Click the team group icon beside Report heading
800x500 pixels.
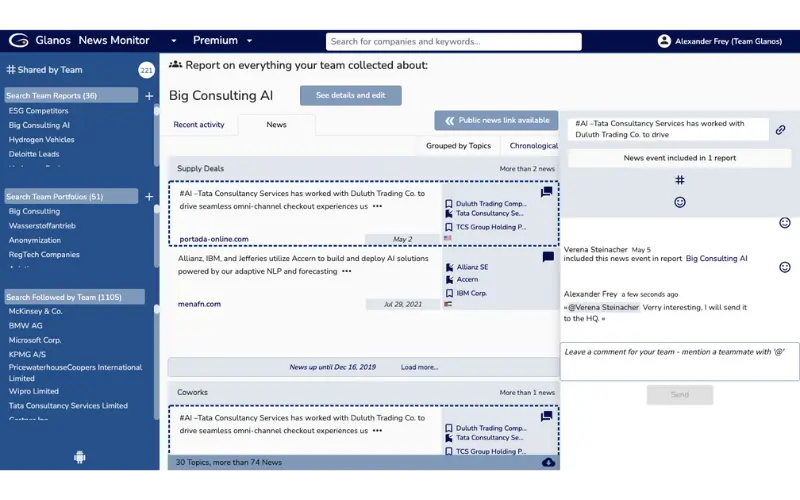click(175, 64)
